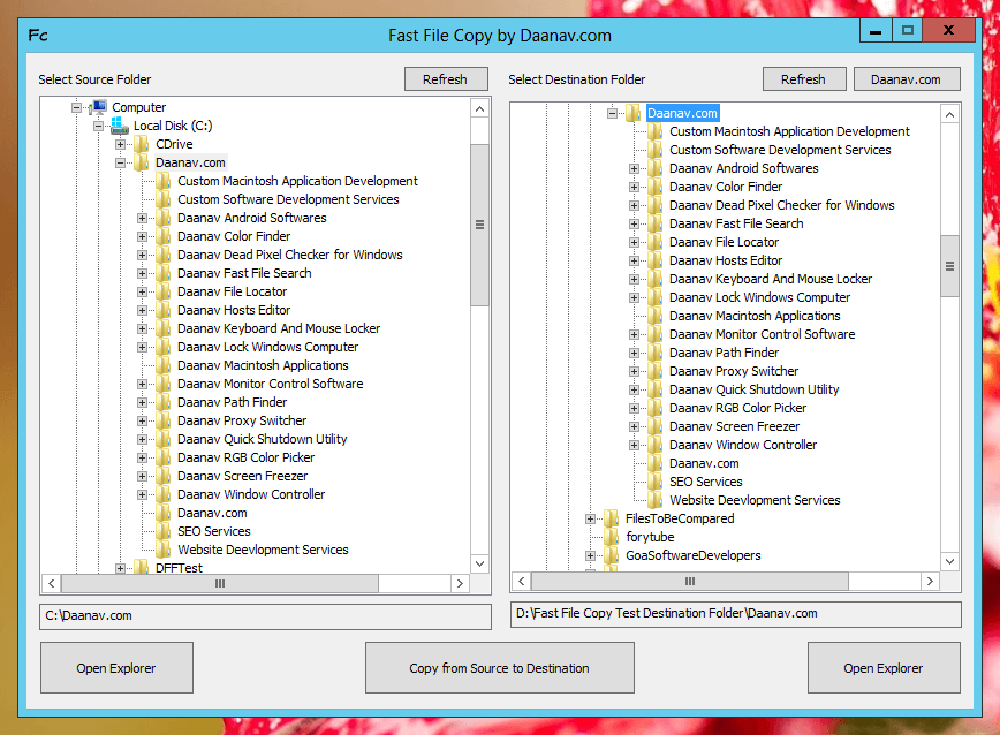
Task: Click the folder icon of highlighted destination Daanav.com
Action: click(x=633, y=114)
